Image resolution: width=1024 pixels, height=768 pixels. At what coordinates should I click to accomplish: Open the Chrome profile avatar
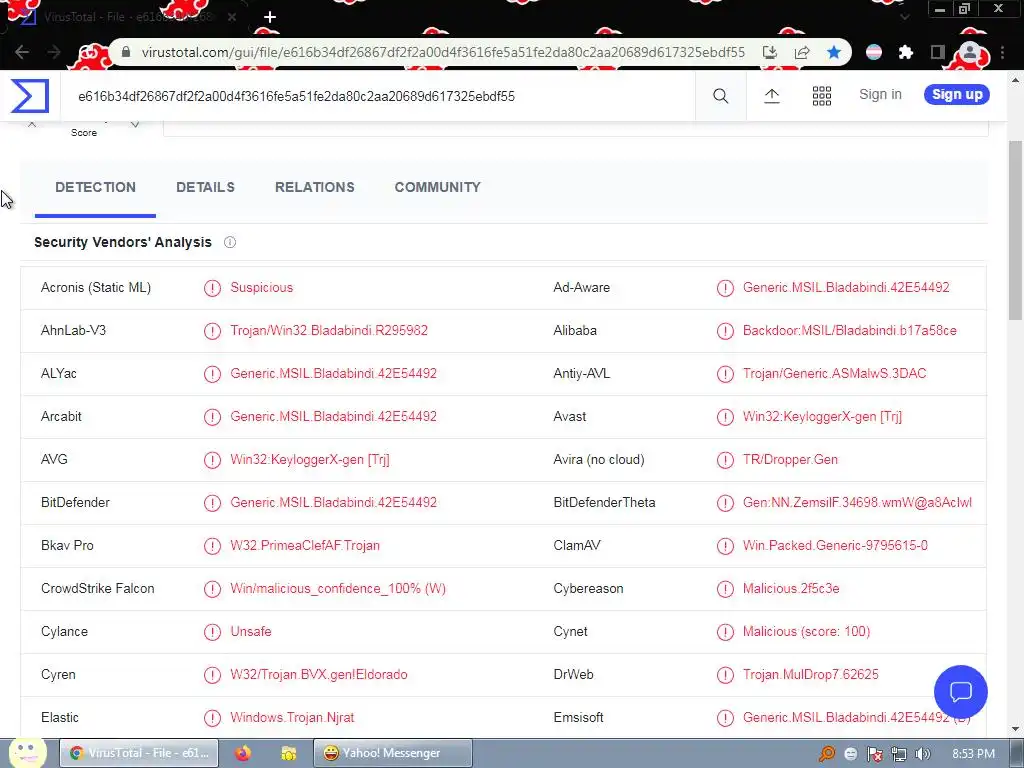click(x=970, y=52)
